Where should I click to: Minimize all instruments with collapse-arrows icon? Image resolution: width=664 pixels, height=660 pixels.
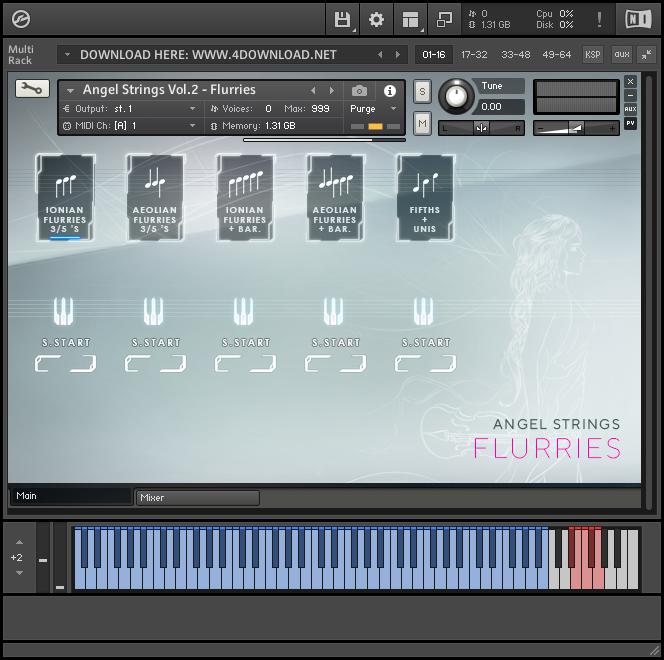(x=646, y=55)
